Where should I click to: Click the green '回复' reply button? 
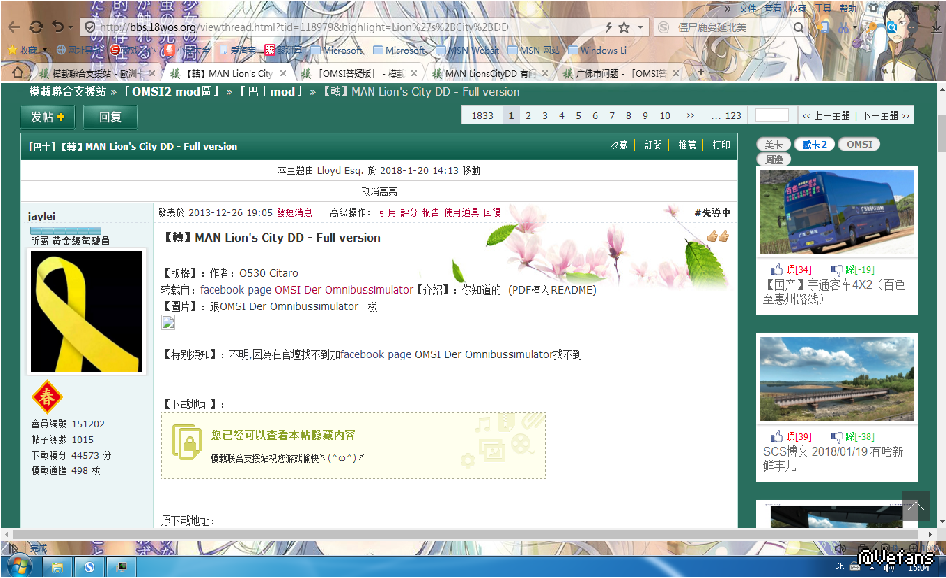110,116
